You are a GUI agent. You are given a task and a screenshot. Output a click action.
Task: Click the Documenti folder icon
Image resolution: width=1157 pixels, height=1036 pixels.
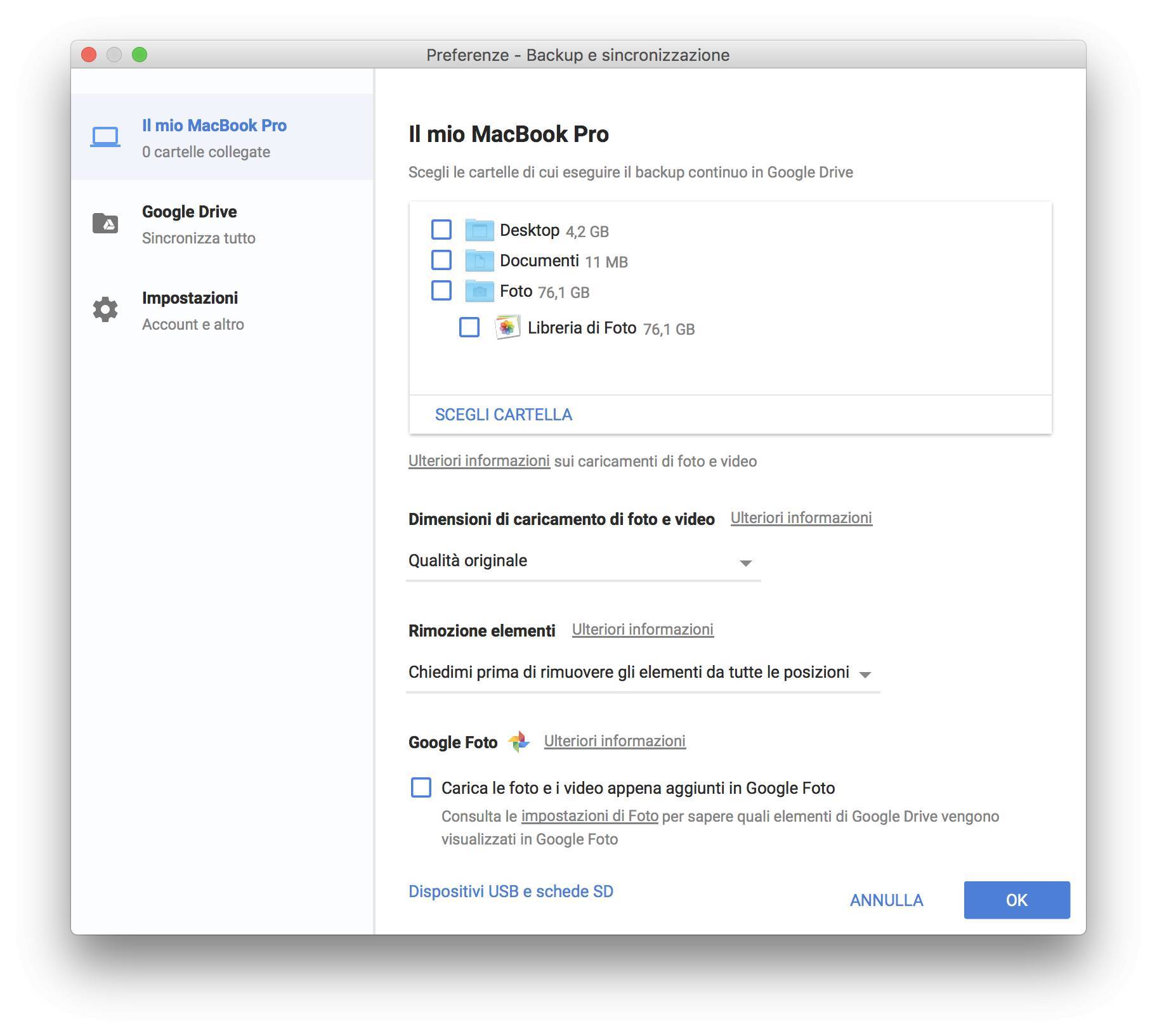click(480, 260)
